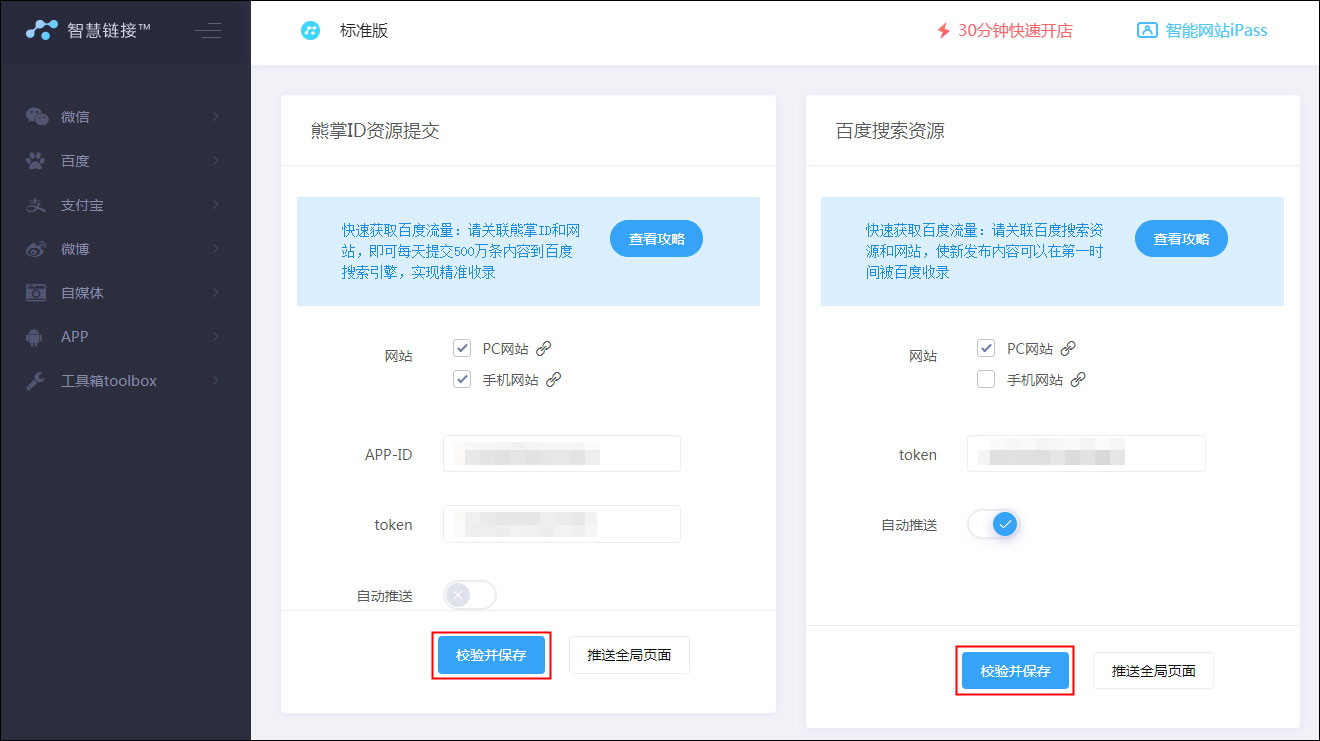This screenshot has width=1320, height=741.
Task: Expand the 微信 menu chevron
Action: click(x=216, y=117)
